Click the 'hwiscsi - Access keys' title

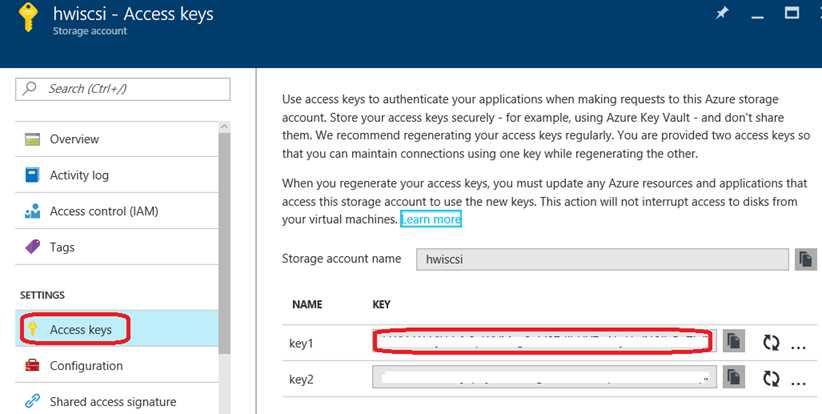[133, 14]
